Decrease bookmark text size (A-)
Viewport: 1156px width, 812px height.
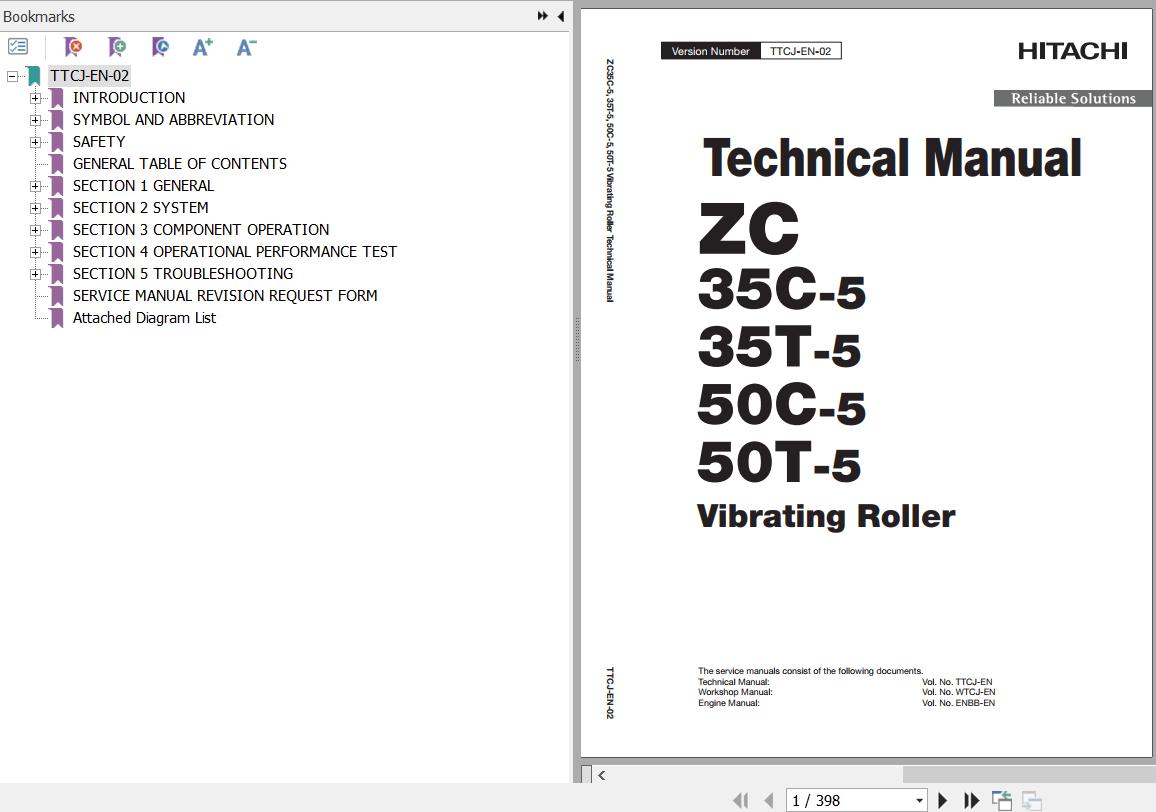point(246,47)
